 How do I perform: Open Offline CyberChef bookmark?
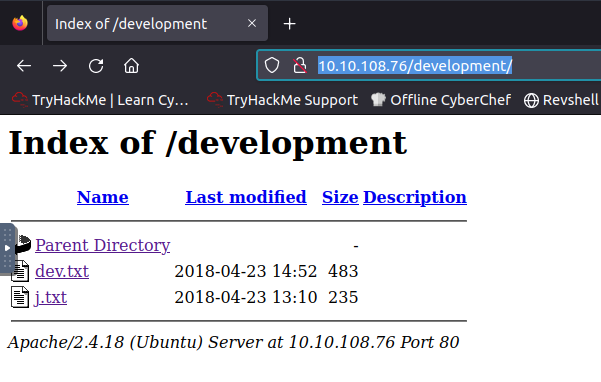tap(441, 100)
